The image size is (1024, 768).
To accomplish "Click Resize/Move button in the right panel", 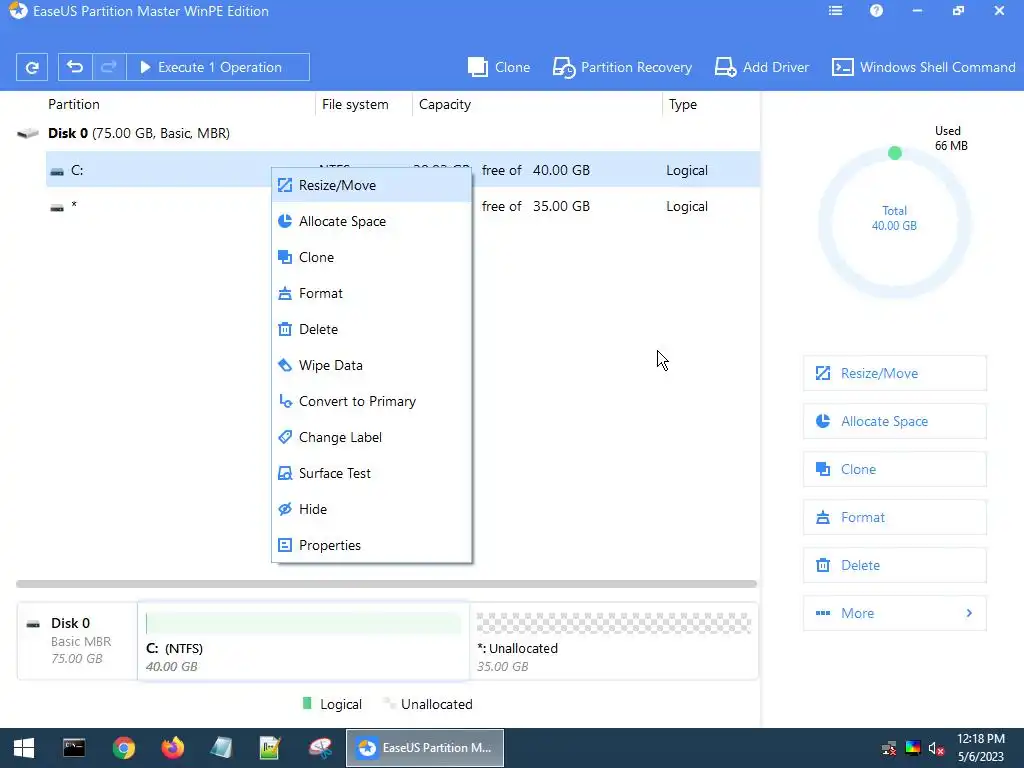I will point(895,374).
